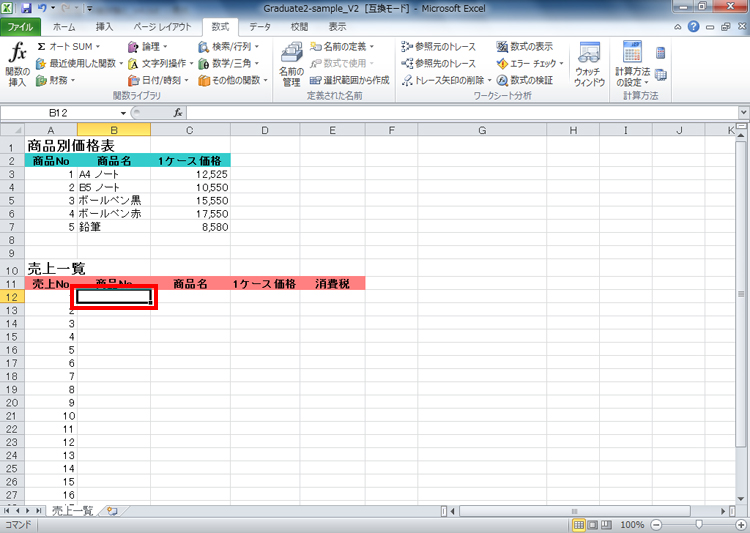This screenshot has height=533, width=750.
Task: Click Remove Arrows (トレース矢印の削除)
Action: pos(443,80)
